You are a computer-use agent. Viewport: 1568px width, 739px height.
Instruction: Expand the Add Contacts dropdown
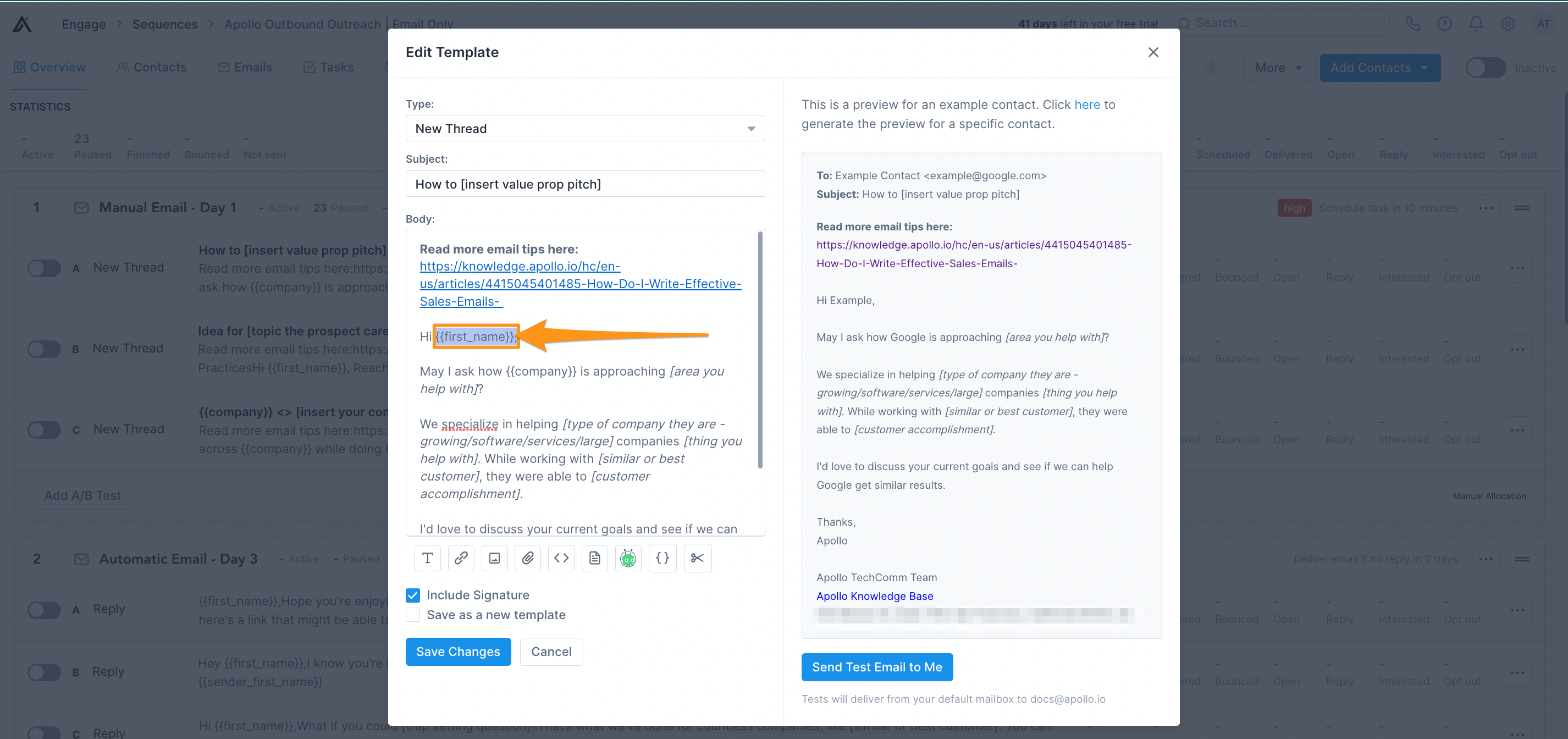click(1380, 68)
